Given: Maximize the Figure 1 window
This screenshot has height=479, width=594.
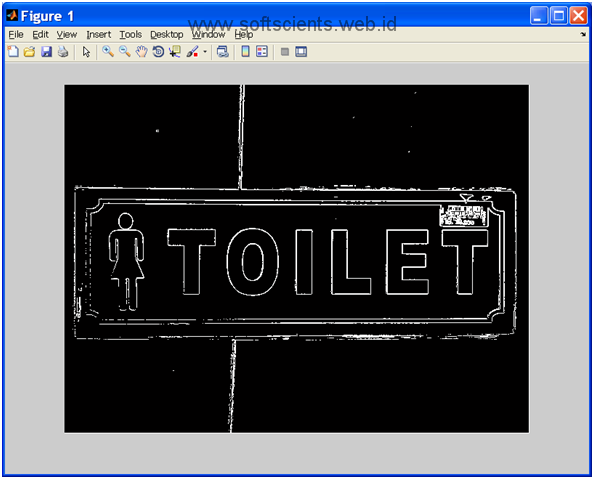Looking at the screenshot, I should coord(558,16).
